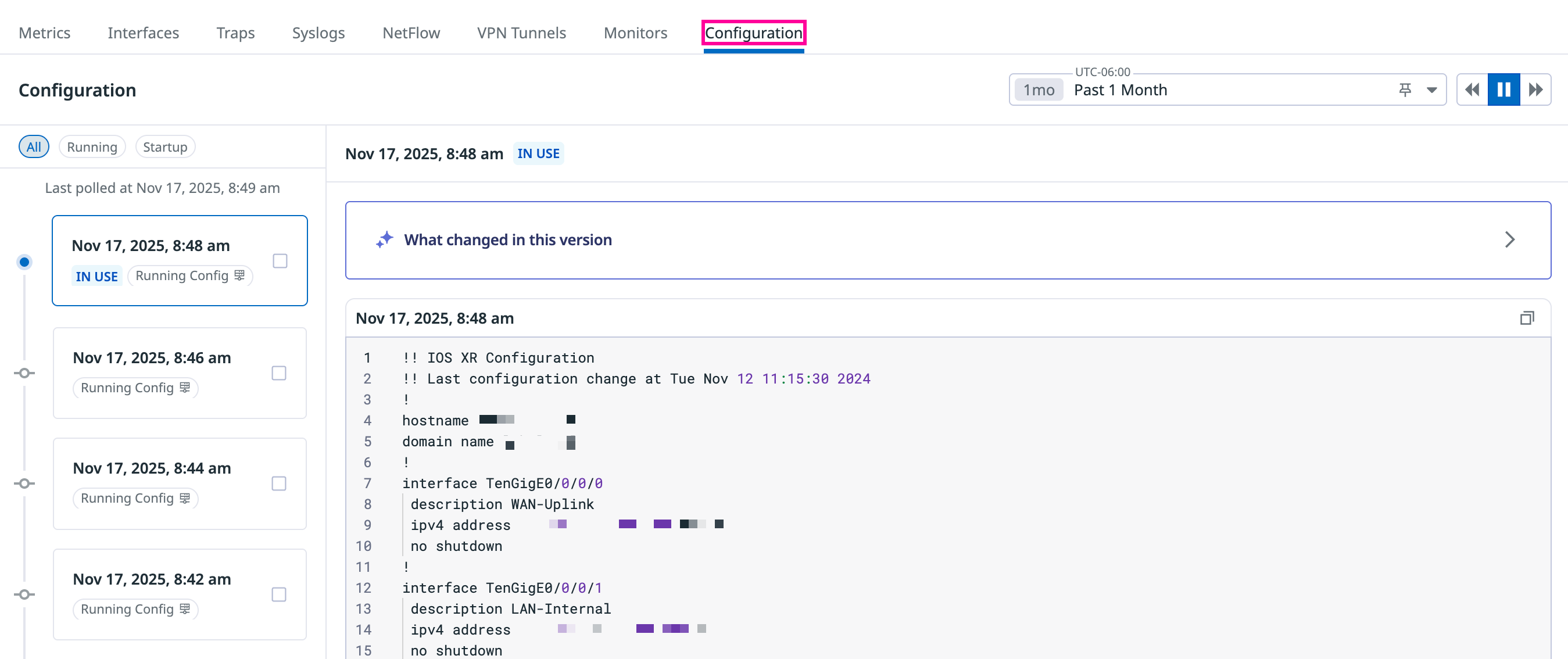The image size is (1568, 659).
Task: Click the copy configuration icon
Action: click(x=1527, y=318)
